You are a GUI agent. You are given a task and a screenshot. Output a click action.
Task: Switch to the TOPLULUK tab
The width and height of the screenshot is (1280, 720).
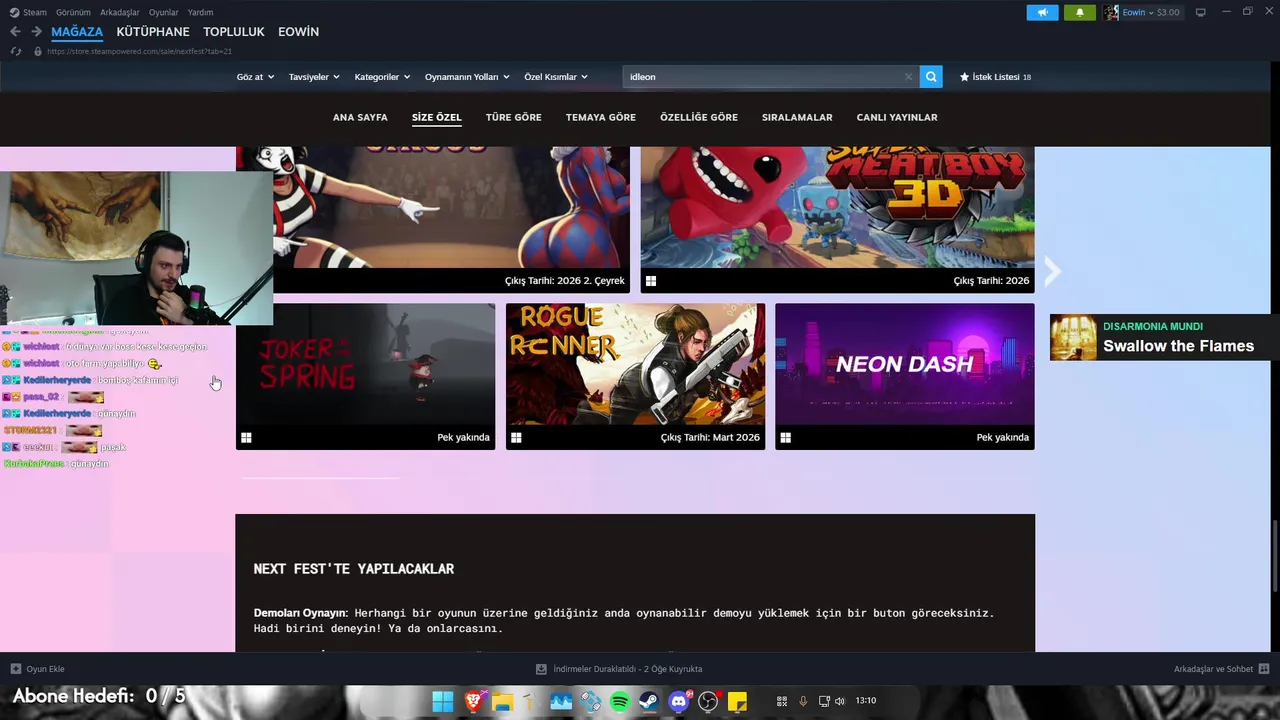[x=234, y=32]
